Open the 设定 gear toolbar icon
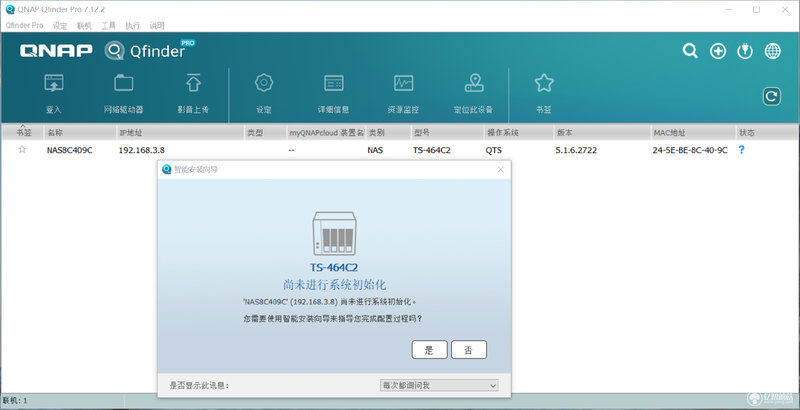Image resolution: width=800 pixels, height=410 pixels. tap(264, 83)
